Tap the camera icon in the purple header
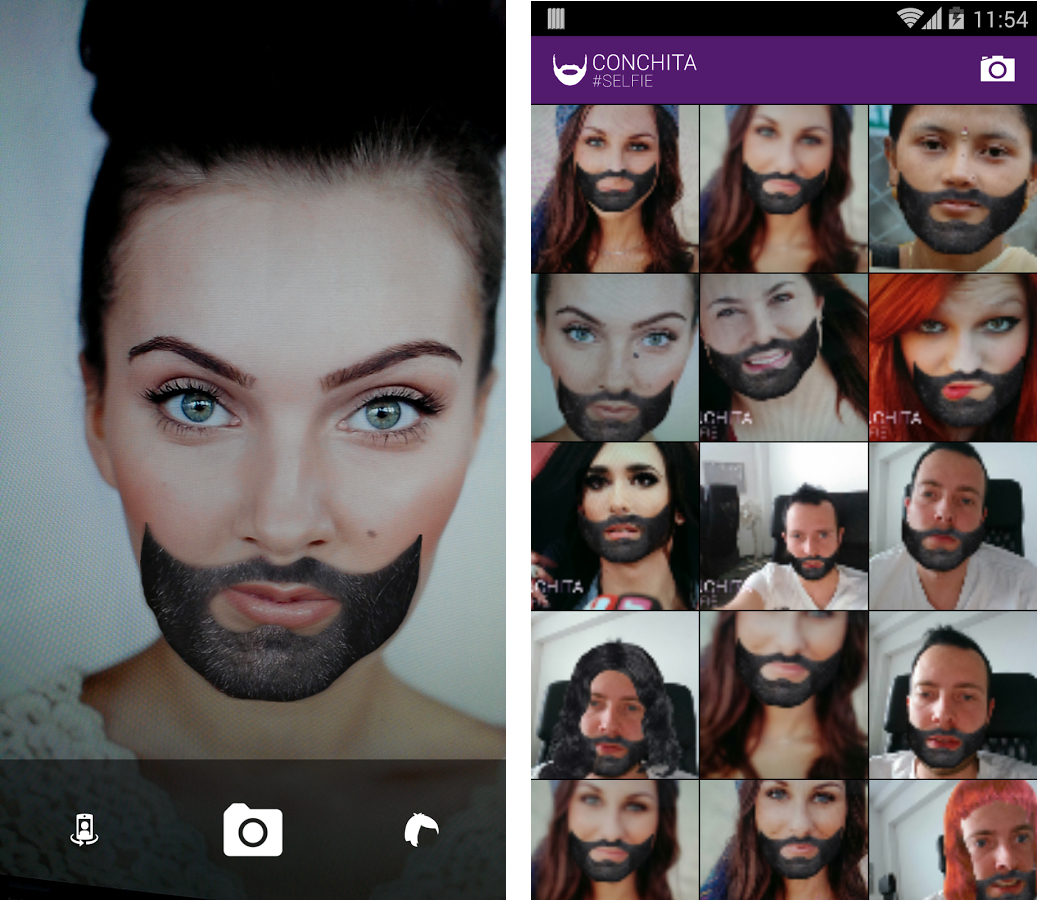The height and width of the screenshot is (900, 1037). (x=997, y=69)
